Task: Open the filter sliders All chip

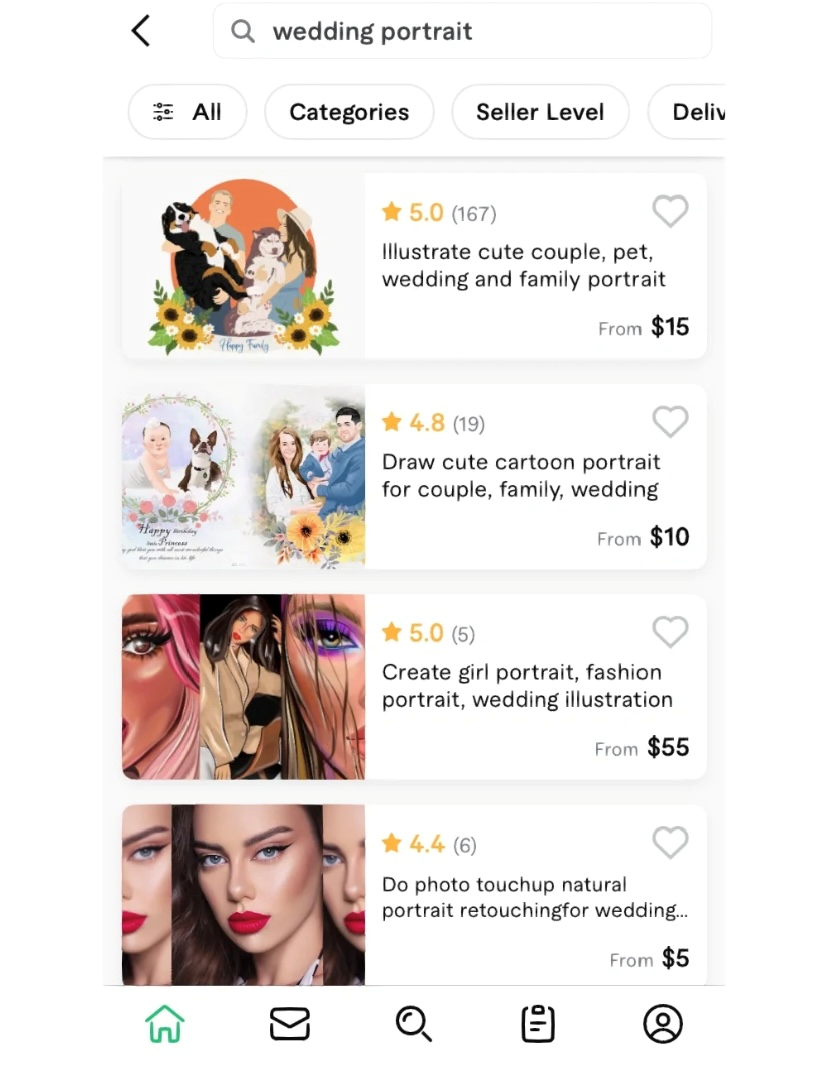Action: pyautogui.click(x=187, y=112)
